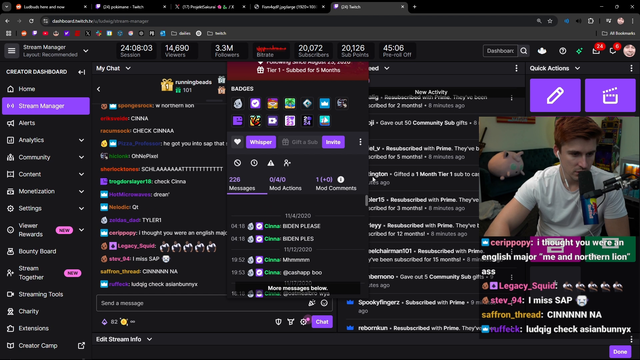Select Stream Manager in sidebar

45,106
